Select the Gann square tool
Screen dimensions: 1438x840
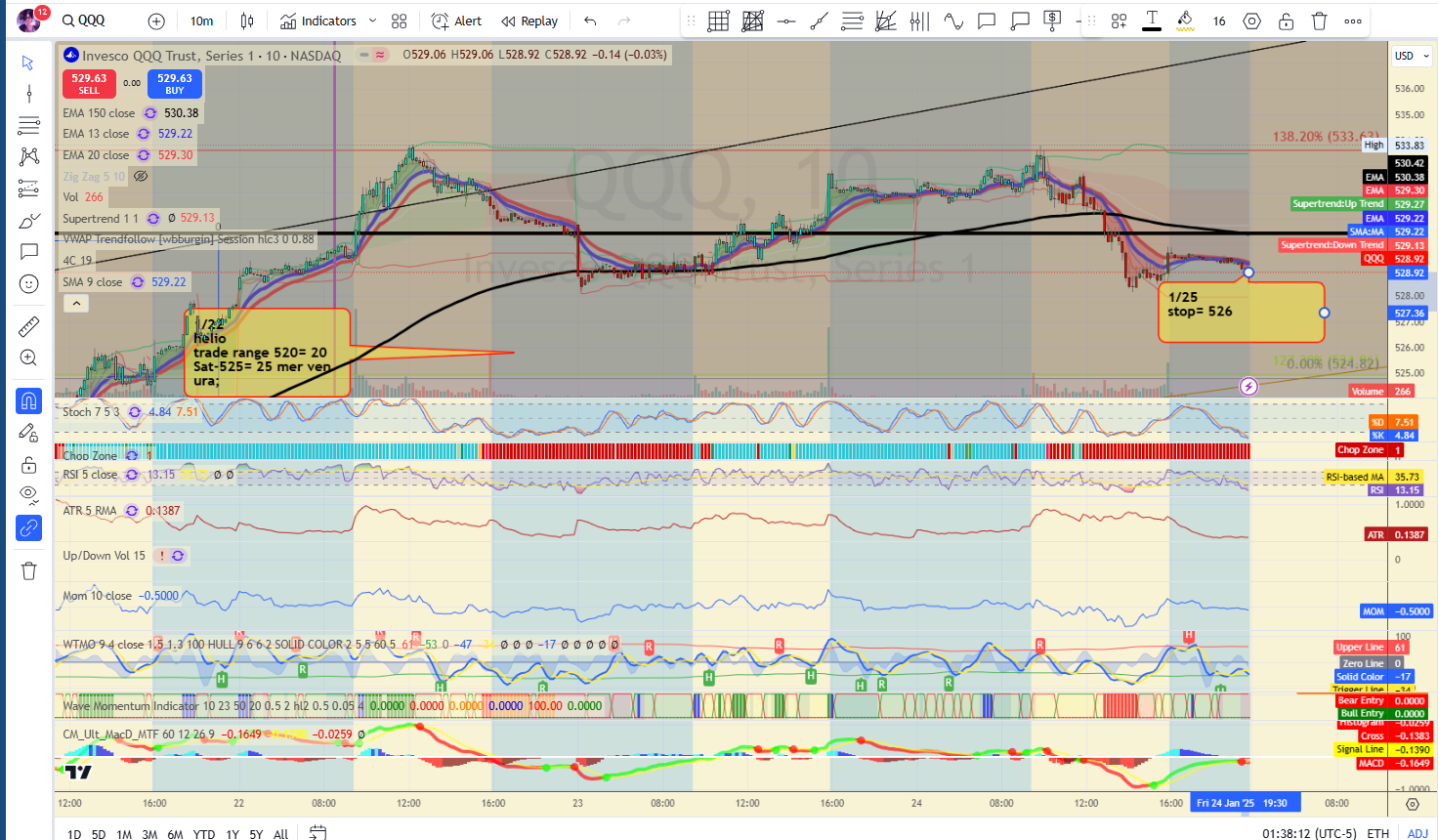tap(752, 21)
